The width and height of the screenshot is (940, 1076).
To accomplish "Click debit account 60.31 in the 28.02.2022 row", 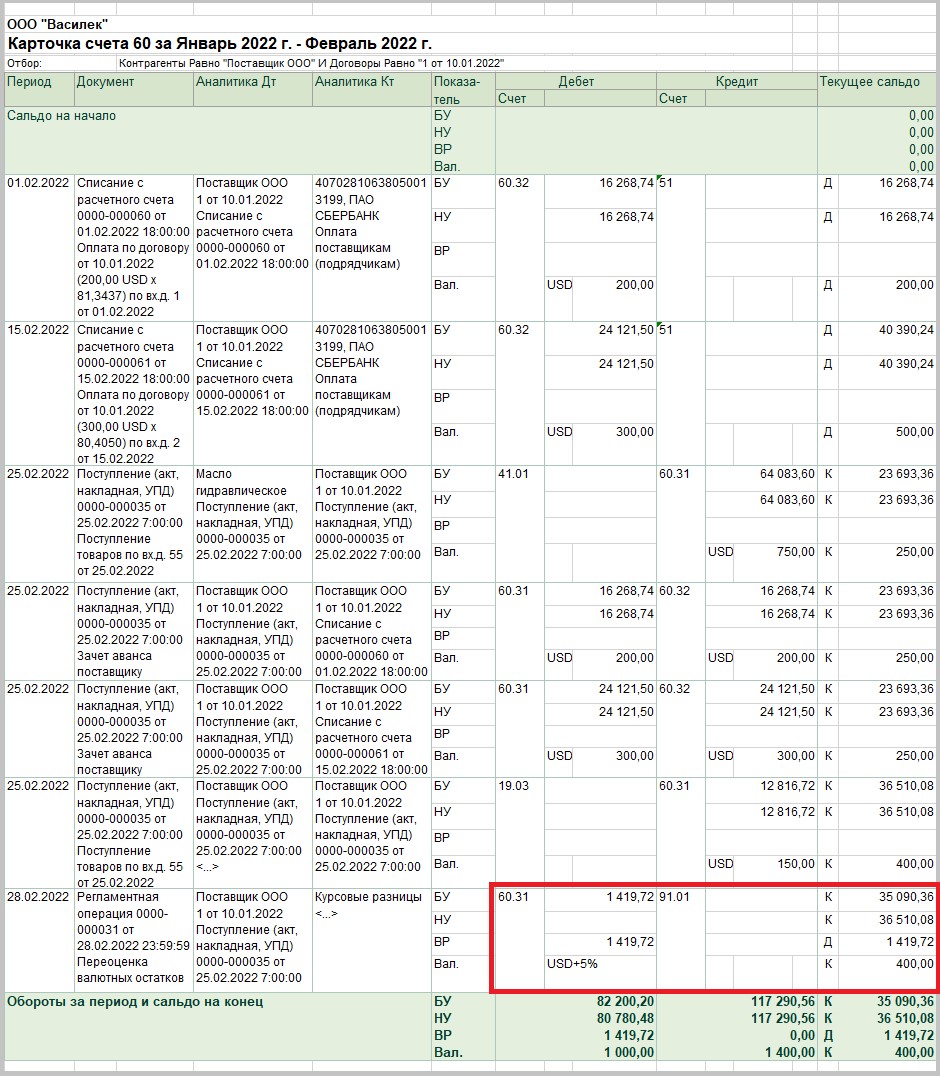I will (513, 897).
